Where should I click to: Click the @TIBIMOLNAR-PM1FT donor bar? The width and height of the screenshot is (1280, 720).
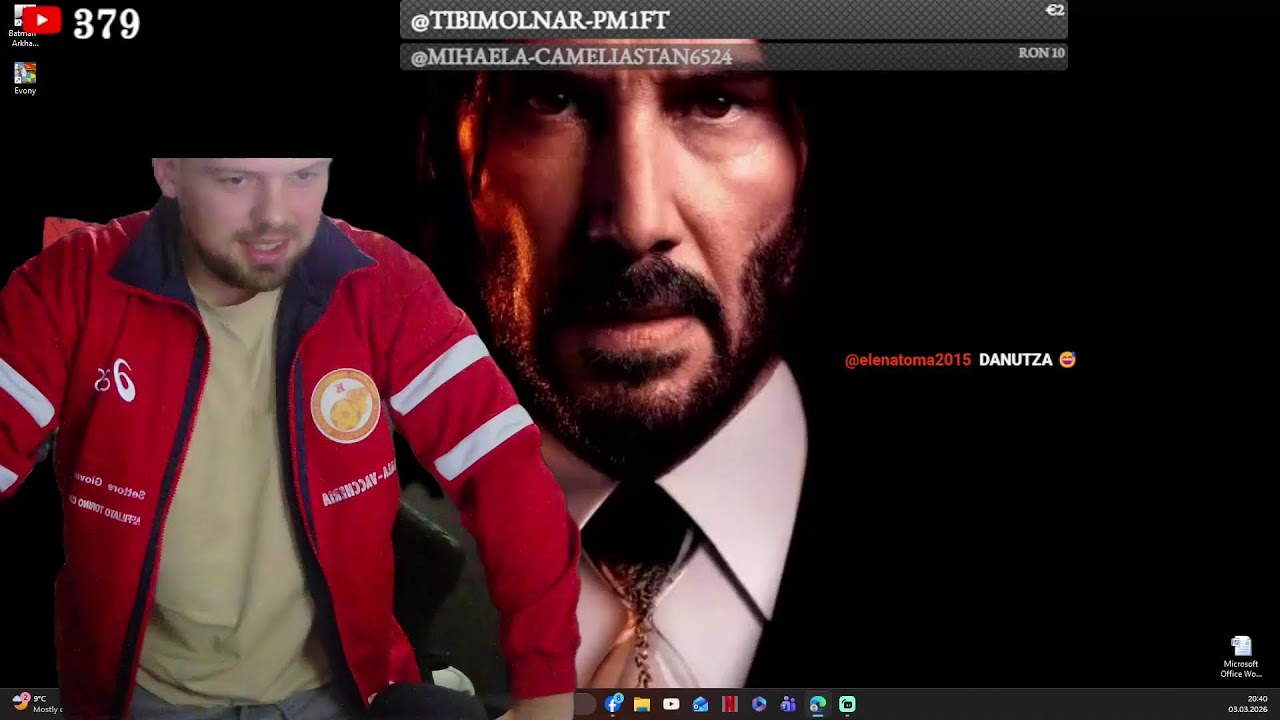[x=733, y=20]
